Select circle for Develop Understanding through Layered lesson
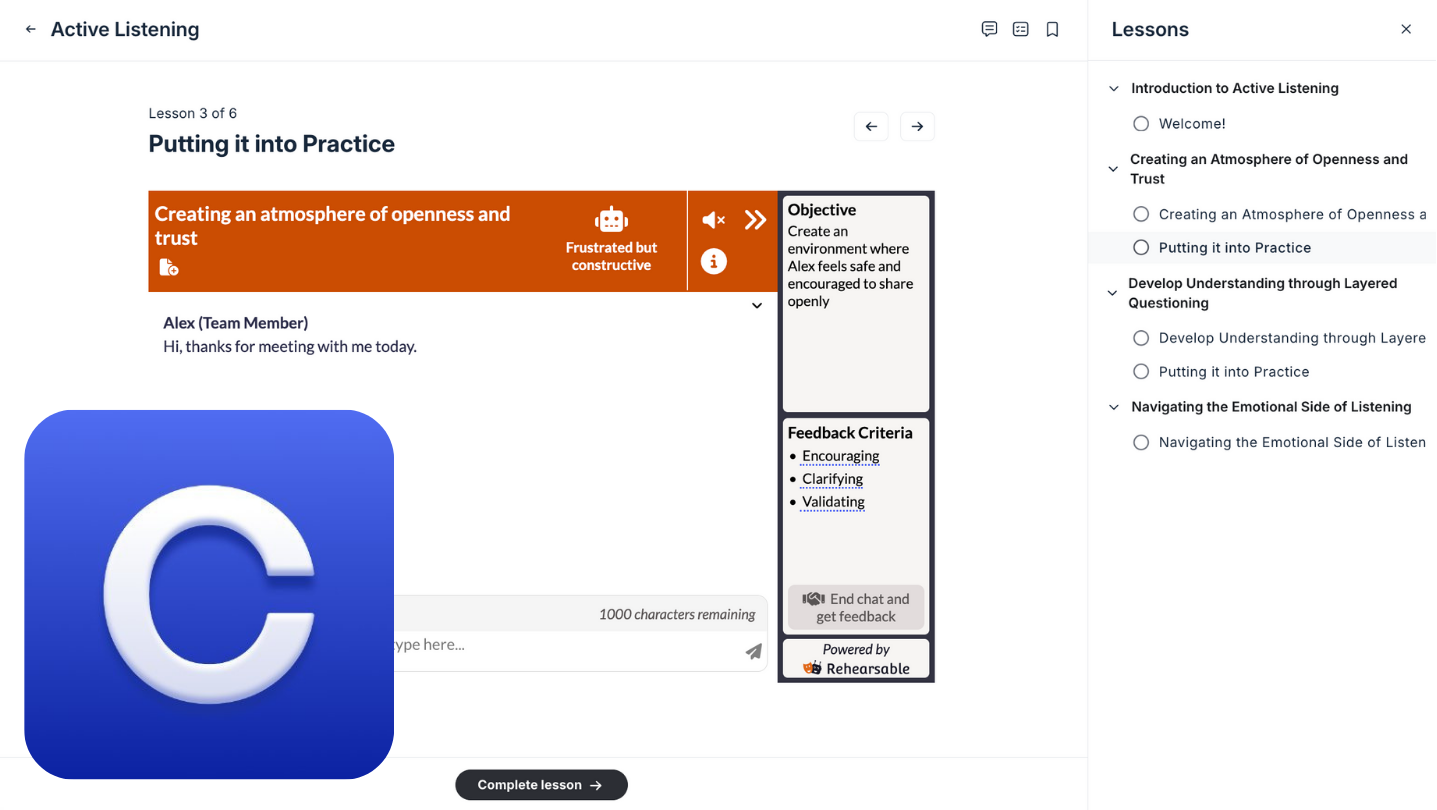This screenshot has width=1437, height=810. click(1141, 338)
